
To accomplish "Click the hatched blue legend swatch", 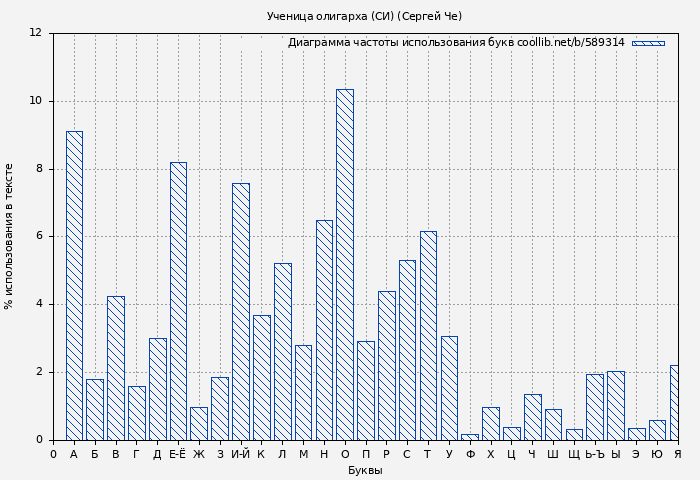I will [x=647, y=43].
